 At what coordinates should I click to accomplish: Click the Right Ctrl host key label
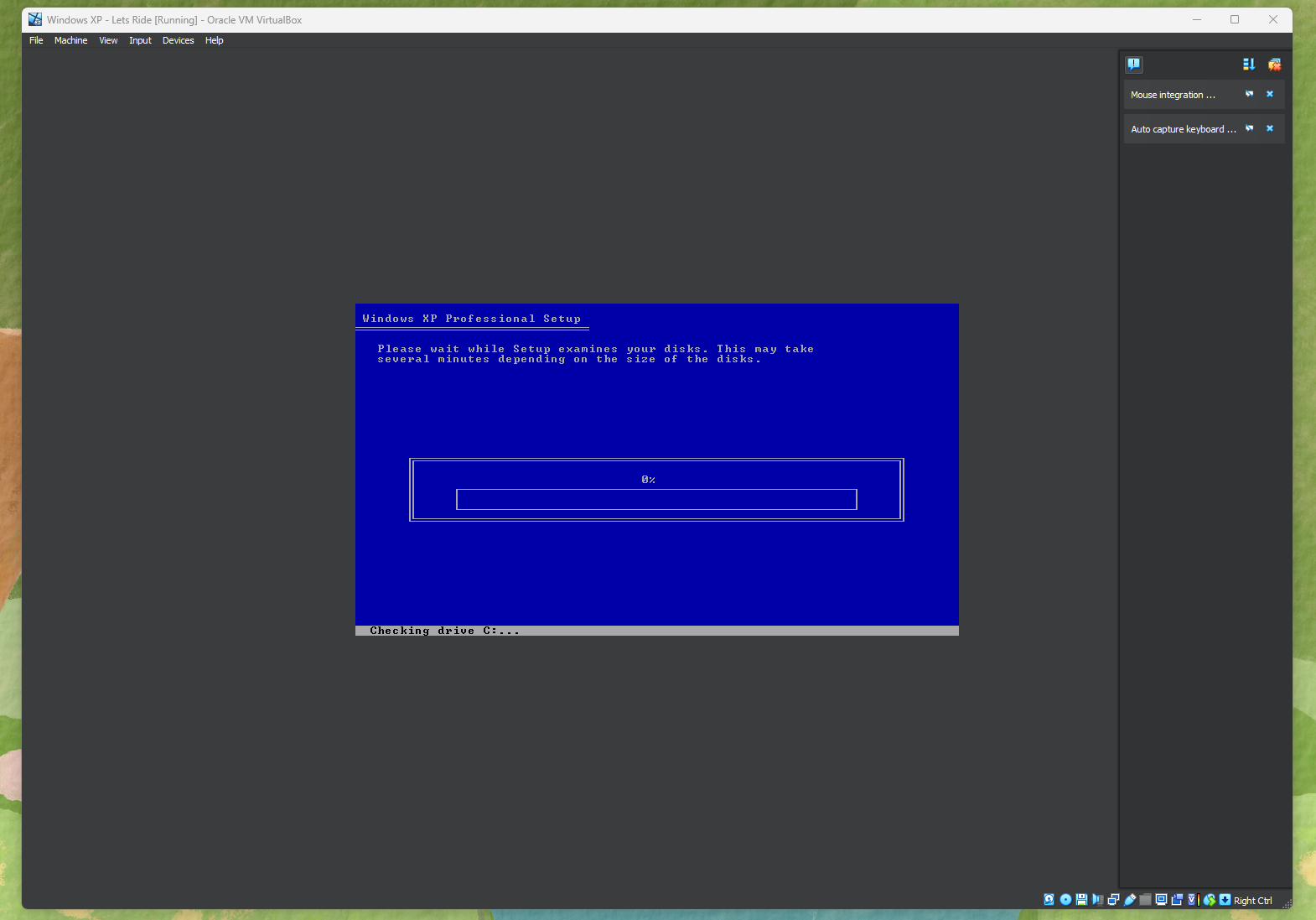pyautogui.click(x=1252, y=901)
